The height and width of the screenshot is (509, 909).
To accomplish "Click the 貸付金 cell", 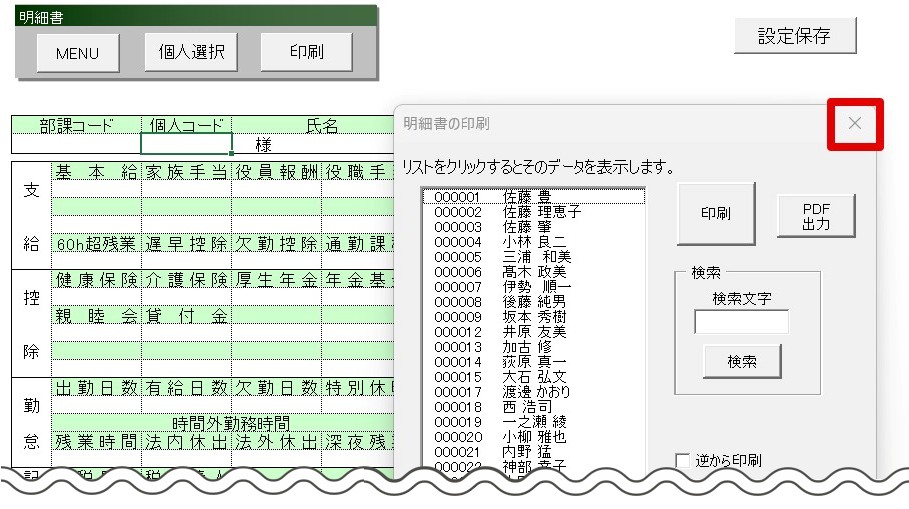I will click(x=186, y=316).
